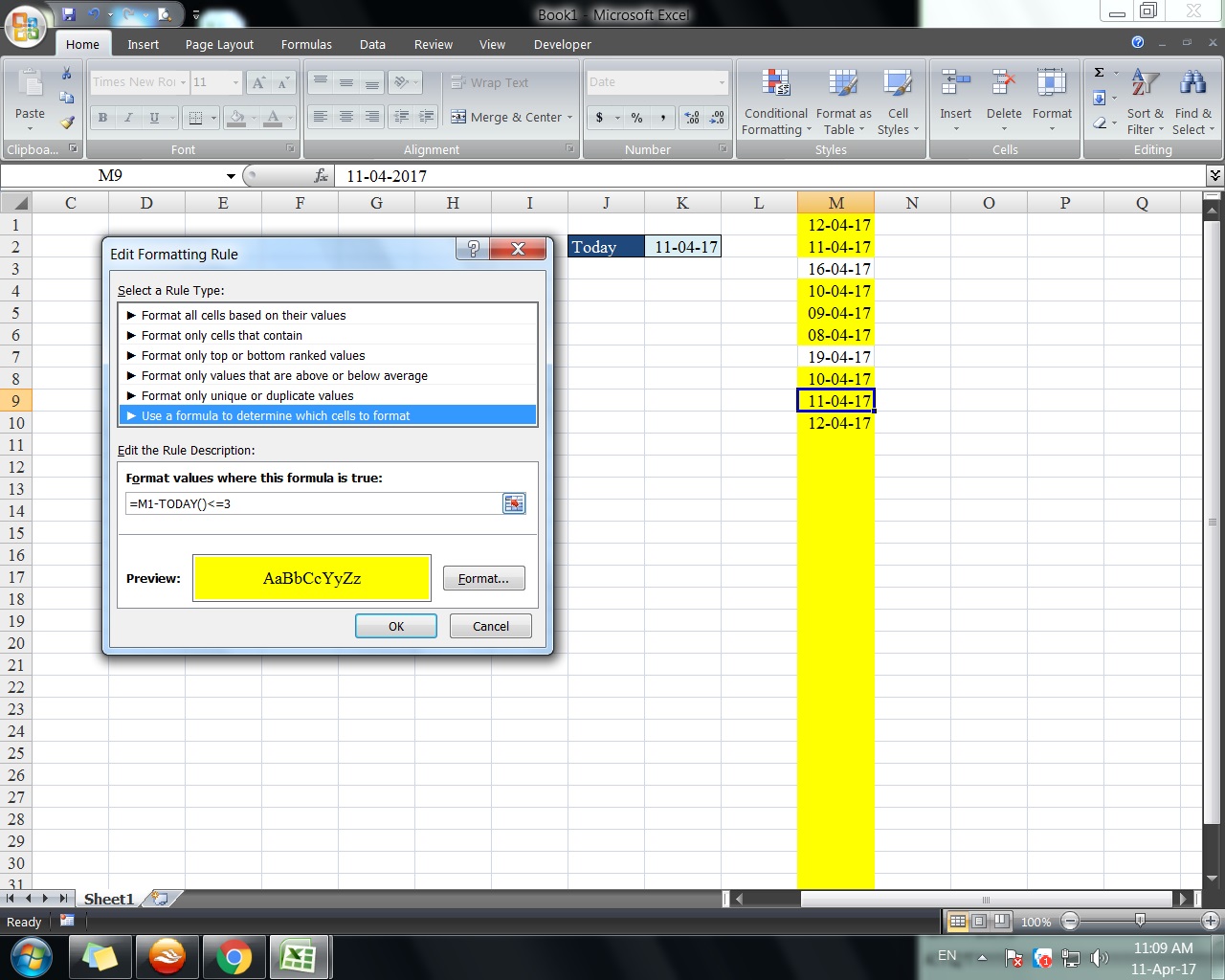Toggle Bold formatting button
The height and width of the screenshot is (980, 1225).
(x=102, y=118)
